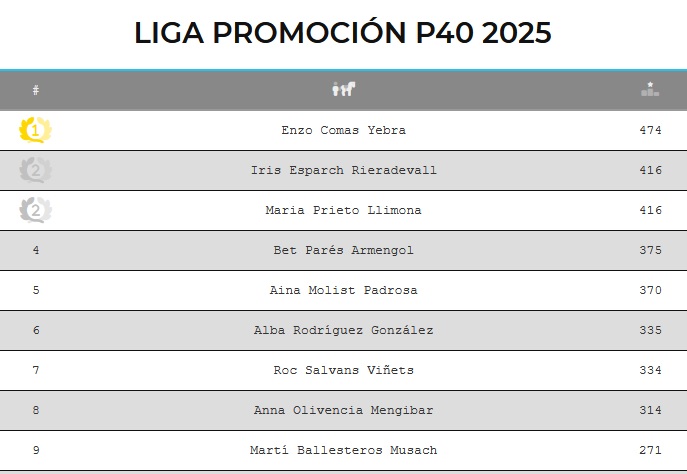Click the 271 points cell
Screen dimensions: 687x474
click(x=650, y=450)
